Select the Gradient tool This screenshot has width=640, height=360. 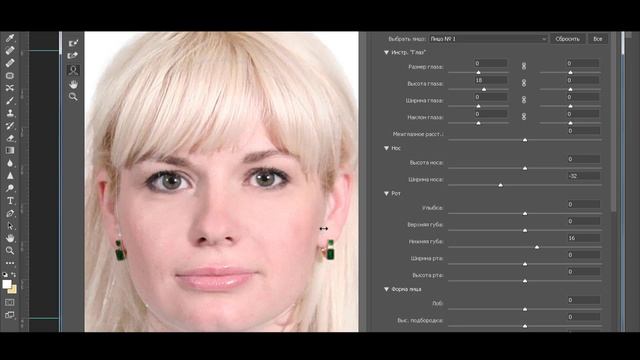pos(10,151)
